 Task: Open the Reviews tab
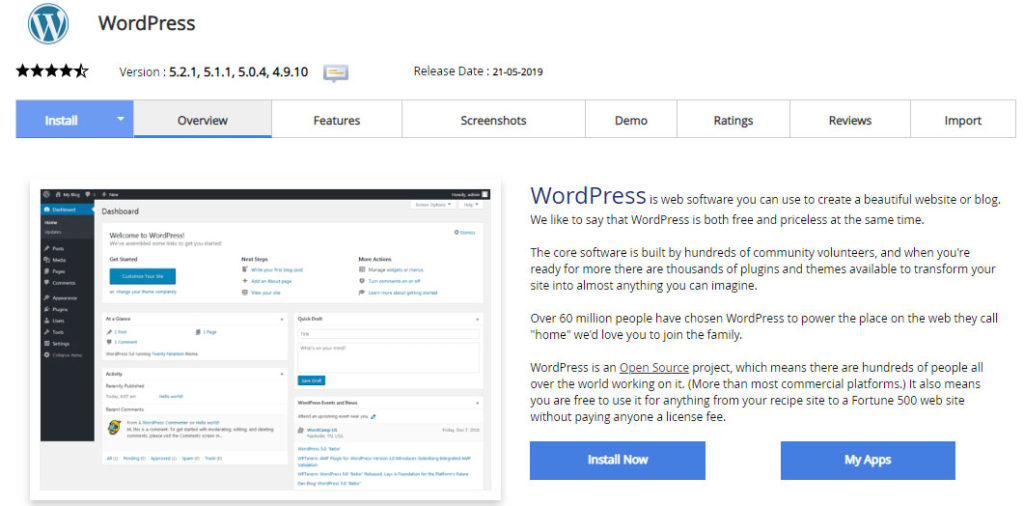[x=850, y=120]
